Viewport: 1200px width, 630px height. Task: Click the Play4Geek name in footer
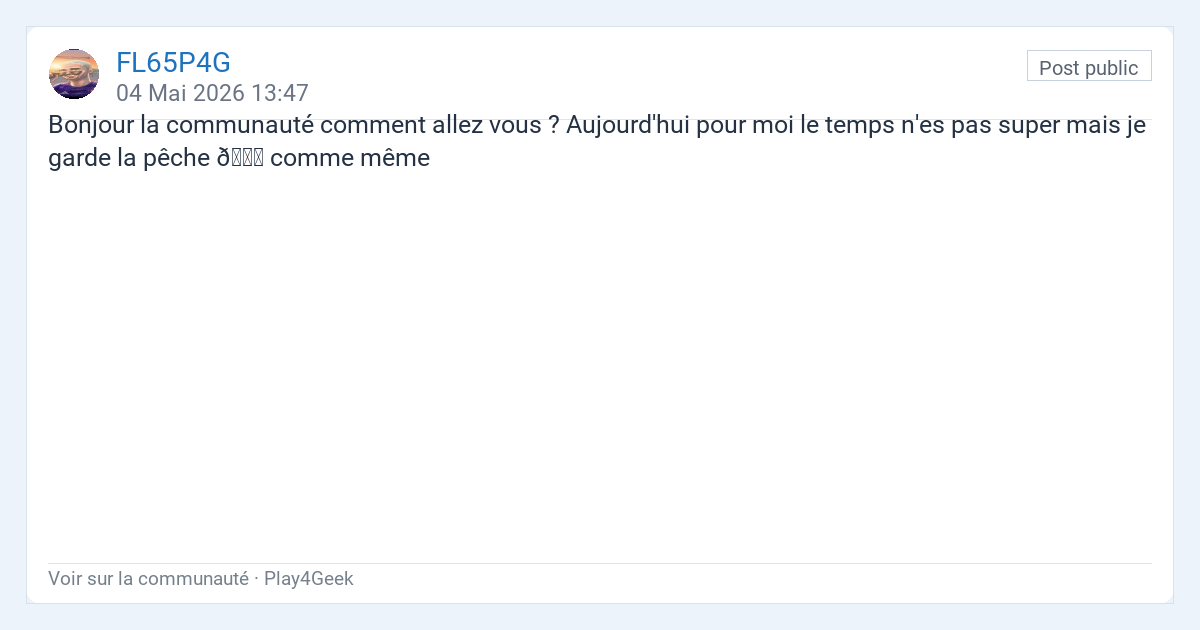click(309, 578)
